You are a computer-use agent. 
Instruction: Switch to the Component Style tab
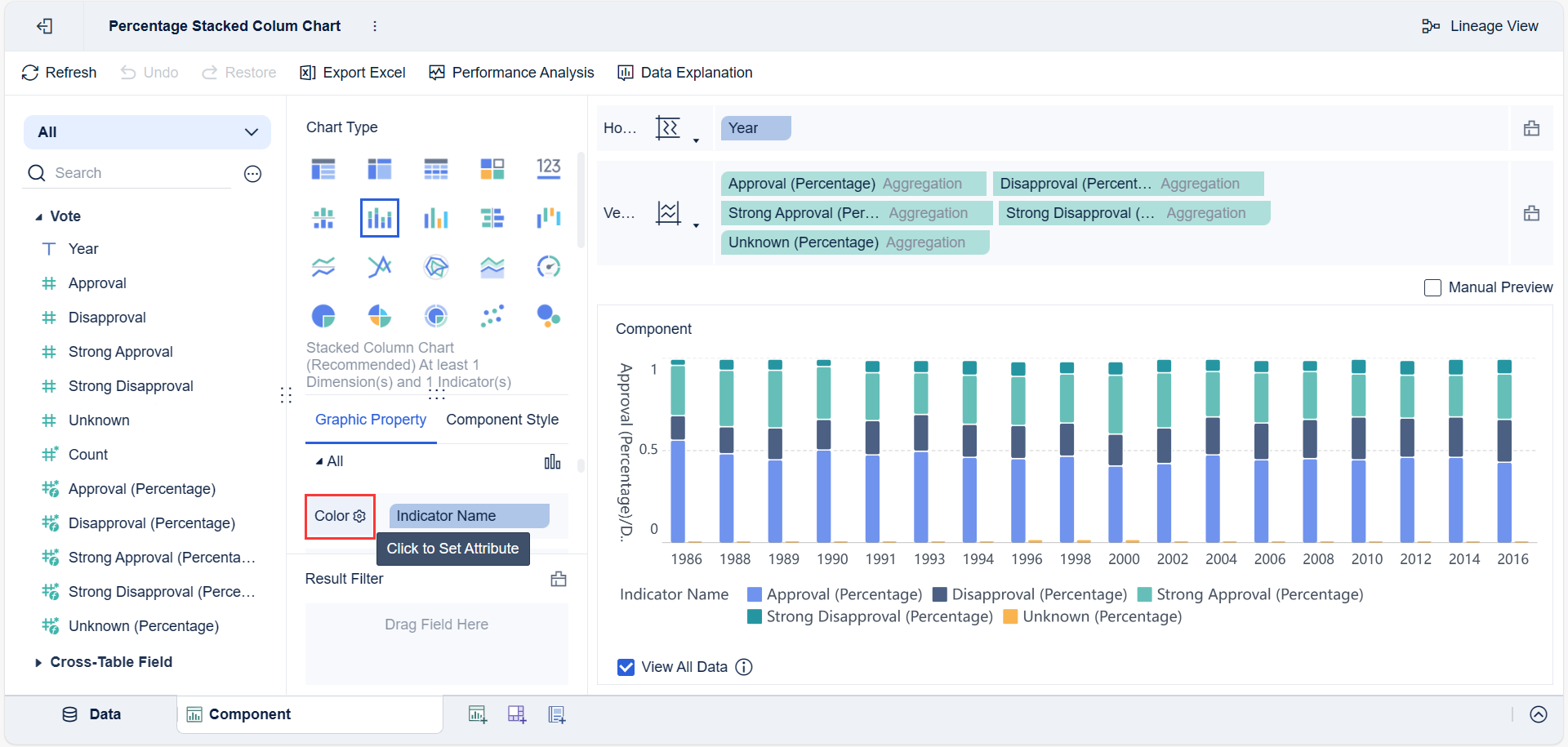click(x=502, y=420)
